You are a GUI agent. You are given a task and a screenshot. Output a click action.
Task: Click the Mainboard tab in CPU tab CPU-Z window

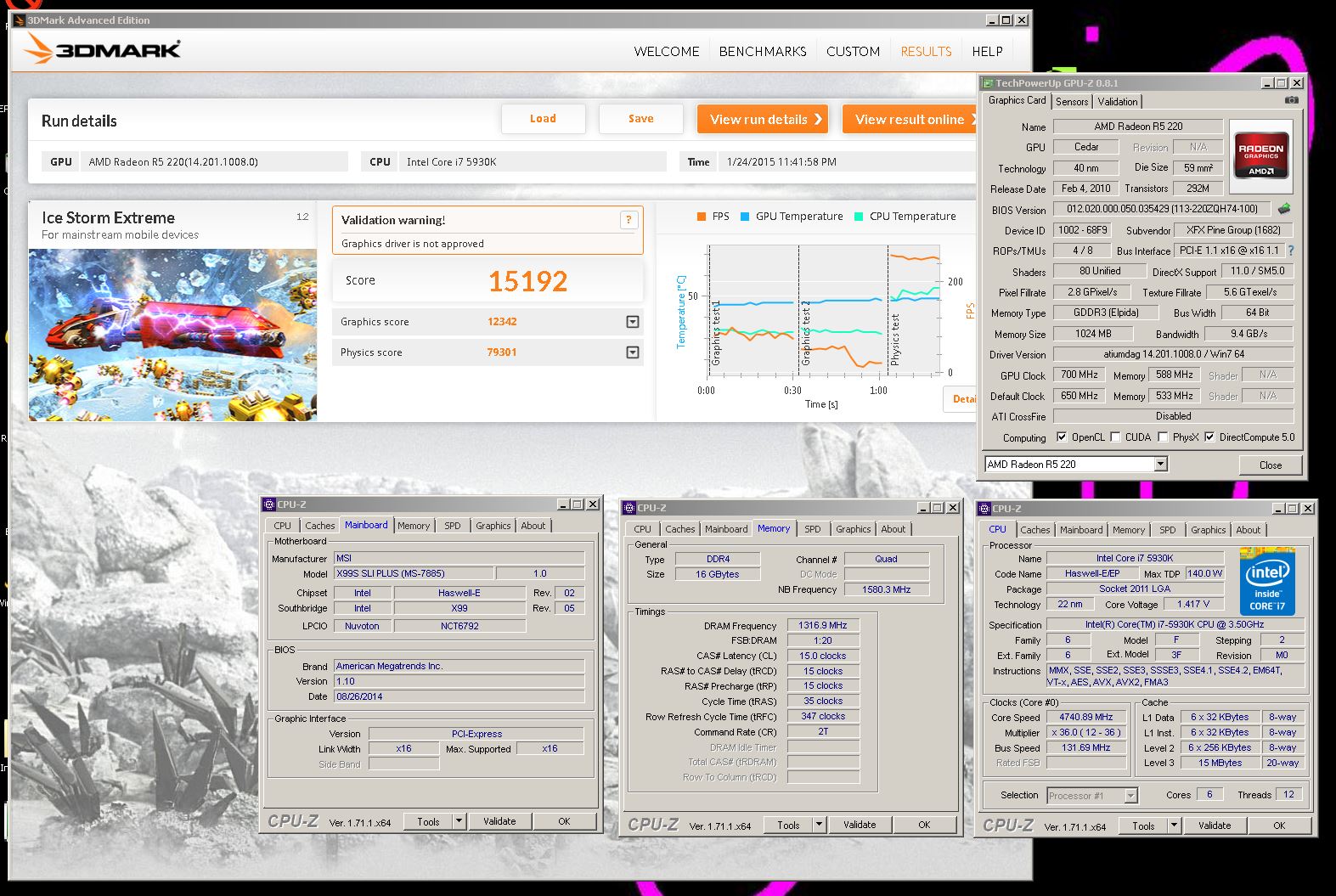pos(1081,530)
